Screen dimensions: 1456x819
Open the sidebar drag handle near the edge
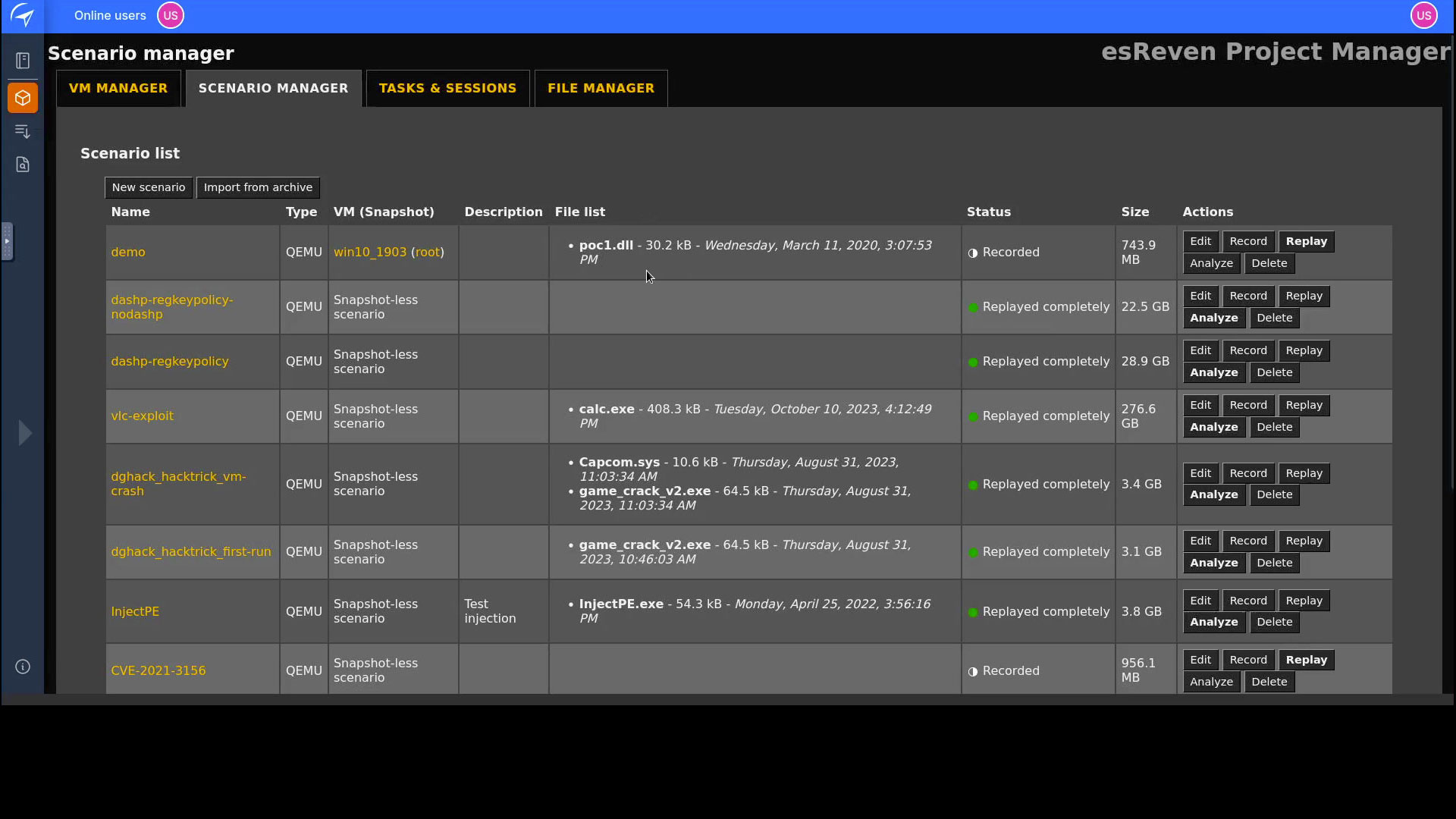click(x=6, y=241)
